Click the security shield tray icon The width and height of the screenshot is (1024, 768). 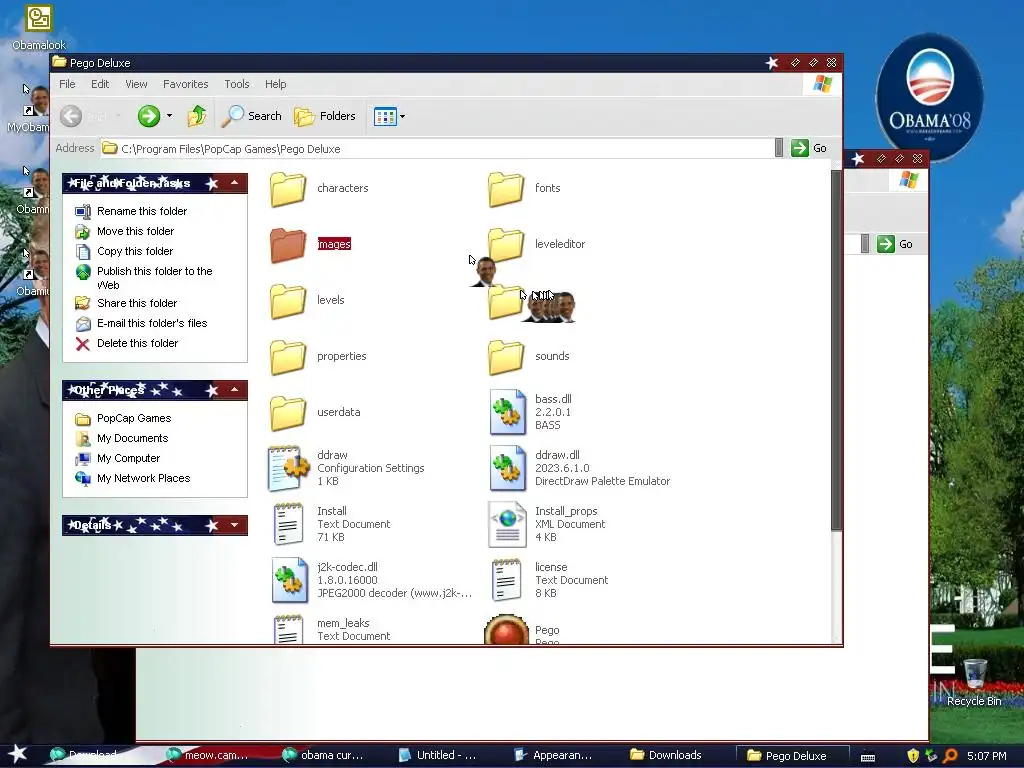pos(913,756)
